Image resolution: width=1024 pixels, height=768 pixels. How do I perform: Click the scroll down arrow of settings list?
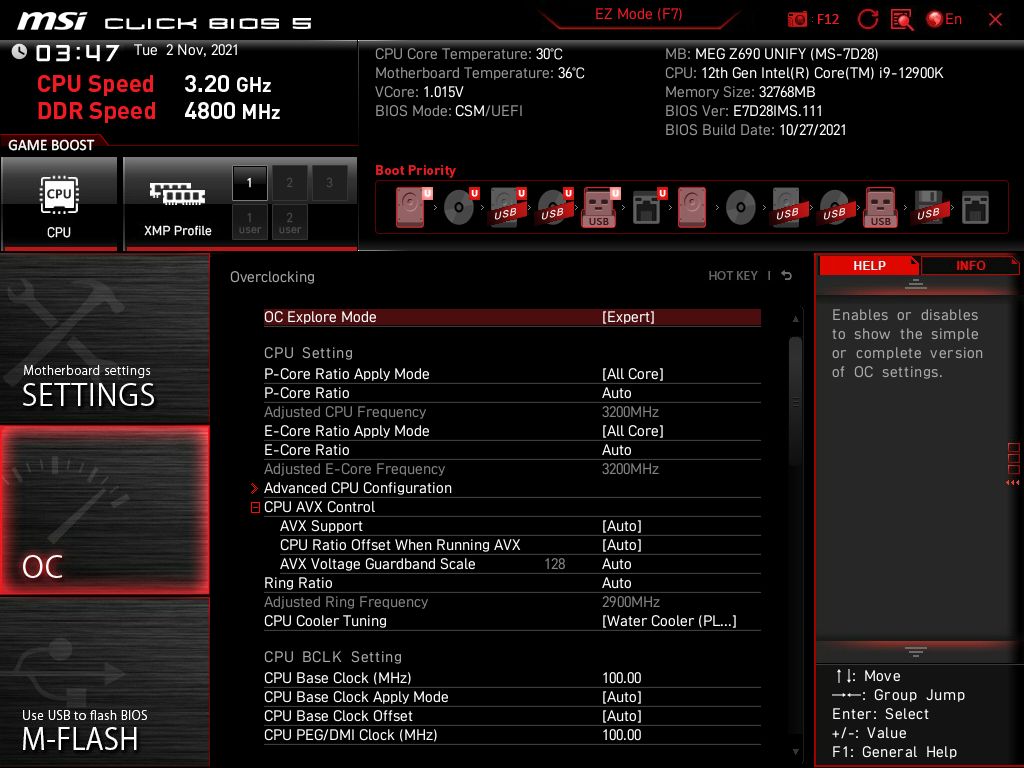pos(795,752)
